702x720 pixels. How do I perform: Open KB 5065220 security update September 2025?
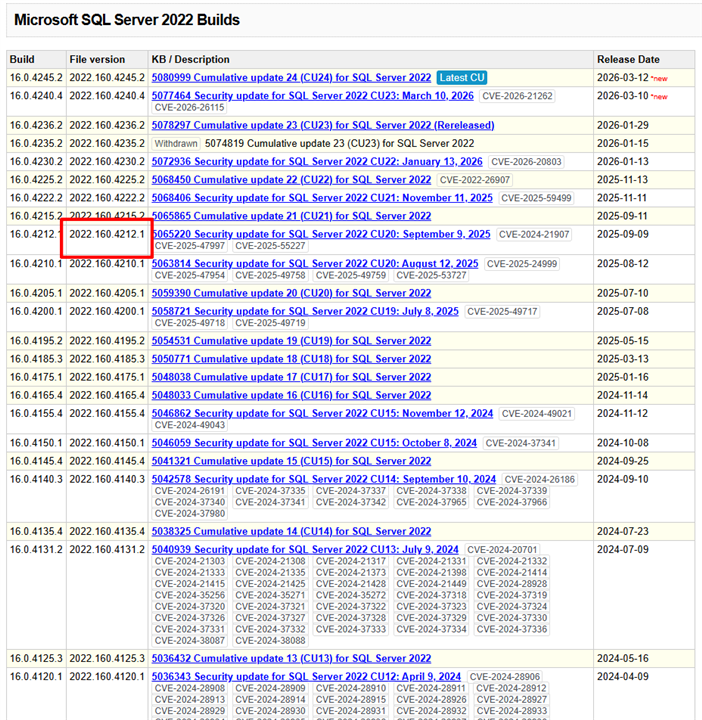321,235
